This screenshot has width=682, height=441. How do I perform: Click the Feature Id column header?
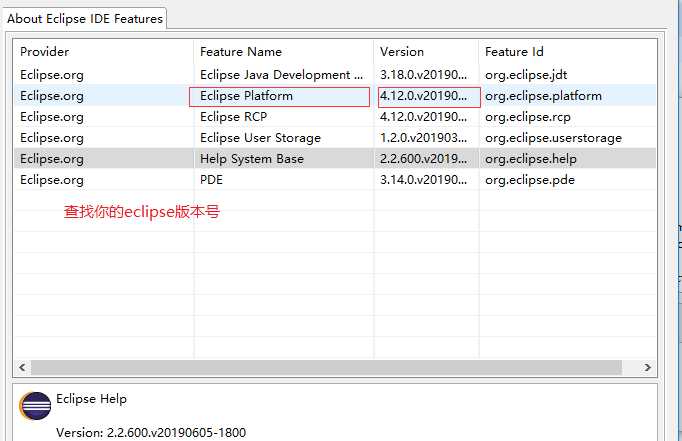tap(514, 52)
